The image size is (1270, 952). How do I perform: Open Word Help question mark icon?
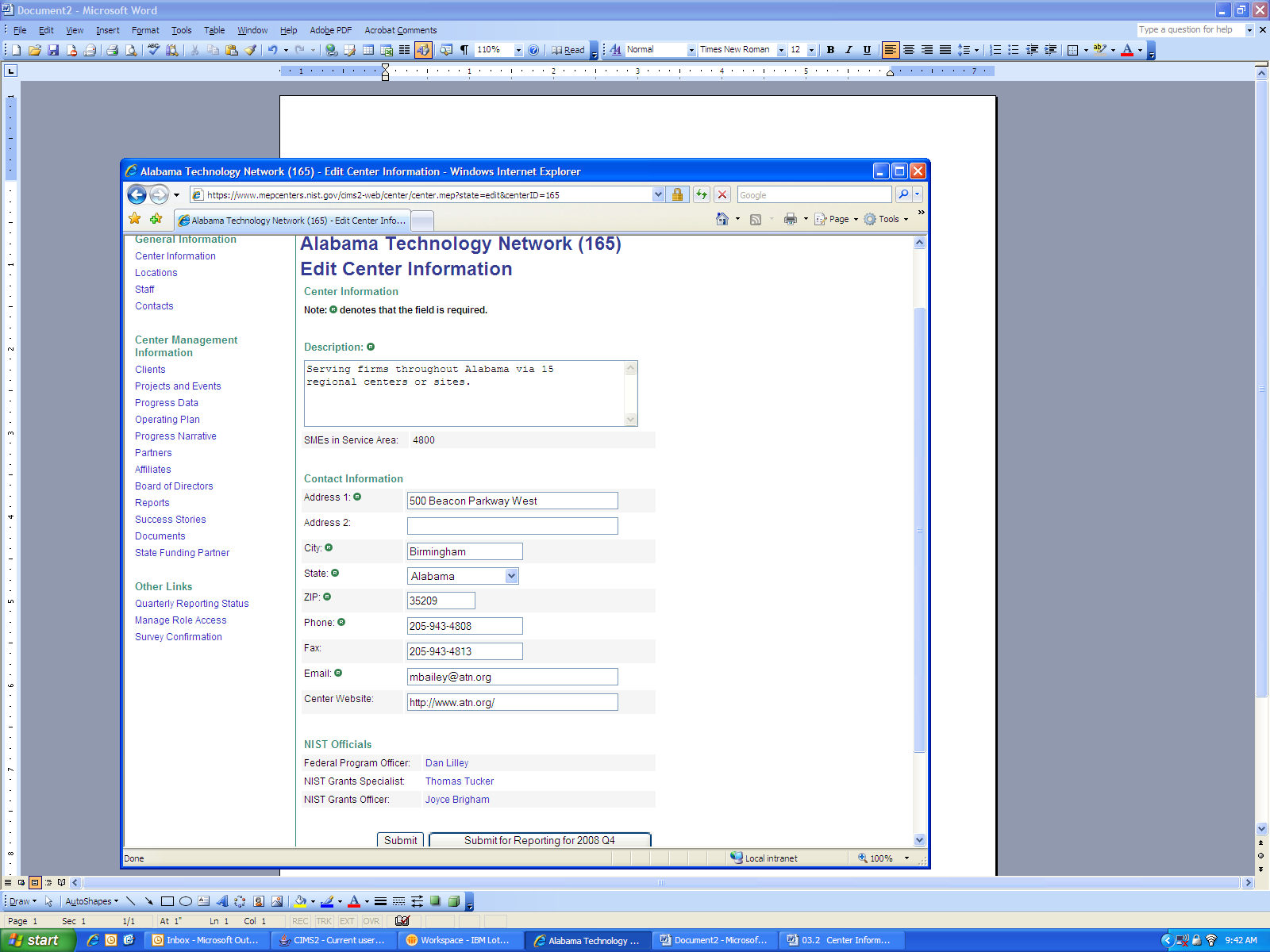click(x=533, y=50)
